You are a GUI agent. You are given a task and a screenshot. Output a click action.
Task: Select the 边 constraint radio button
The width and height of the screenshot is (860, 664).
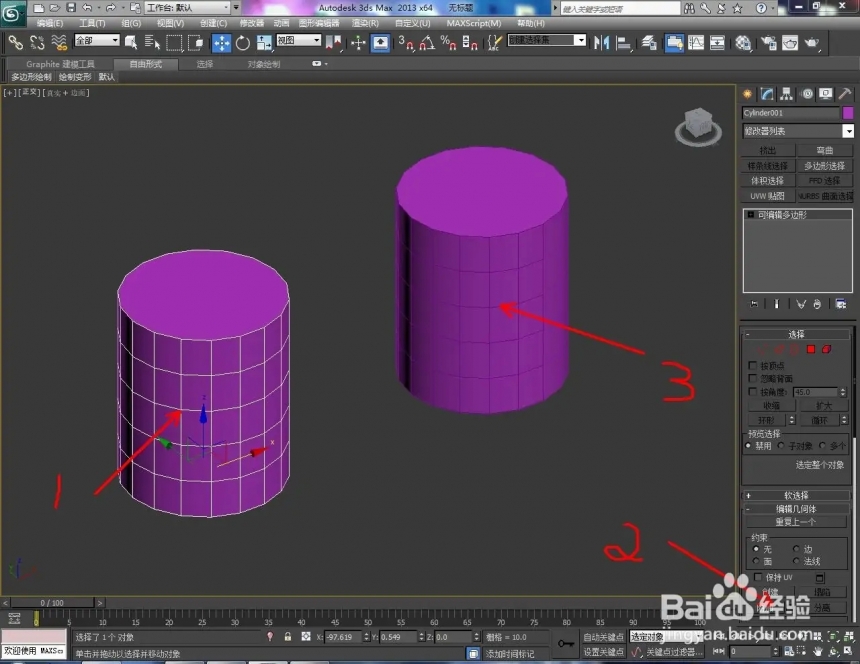pos(796,548)
